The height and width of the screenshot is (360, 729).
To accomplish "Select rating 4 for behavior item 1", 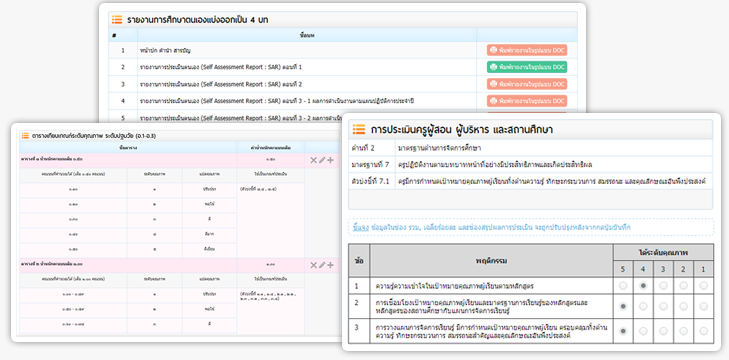I will click(643, 286).
